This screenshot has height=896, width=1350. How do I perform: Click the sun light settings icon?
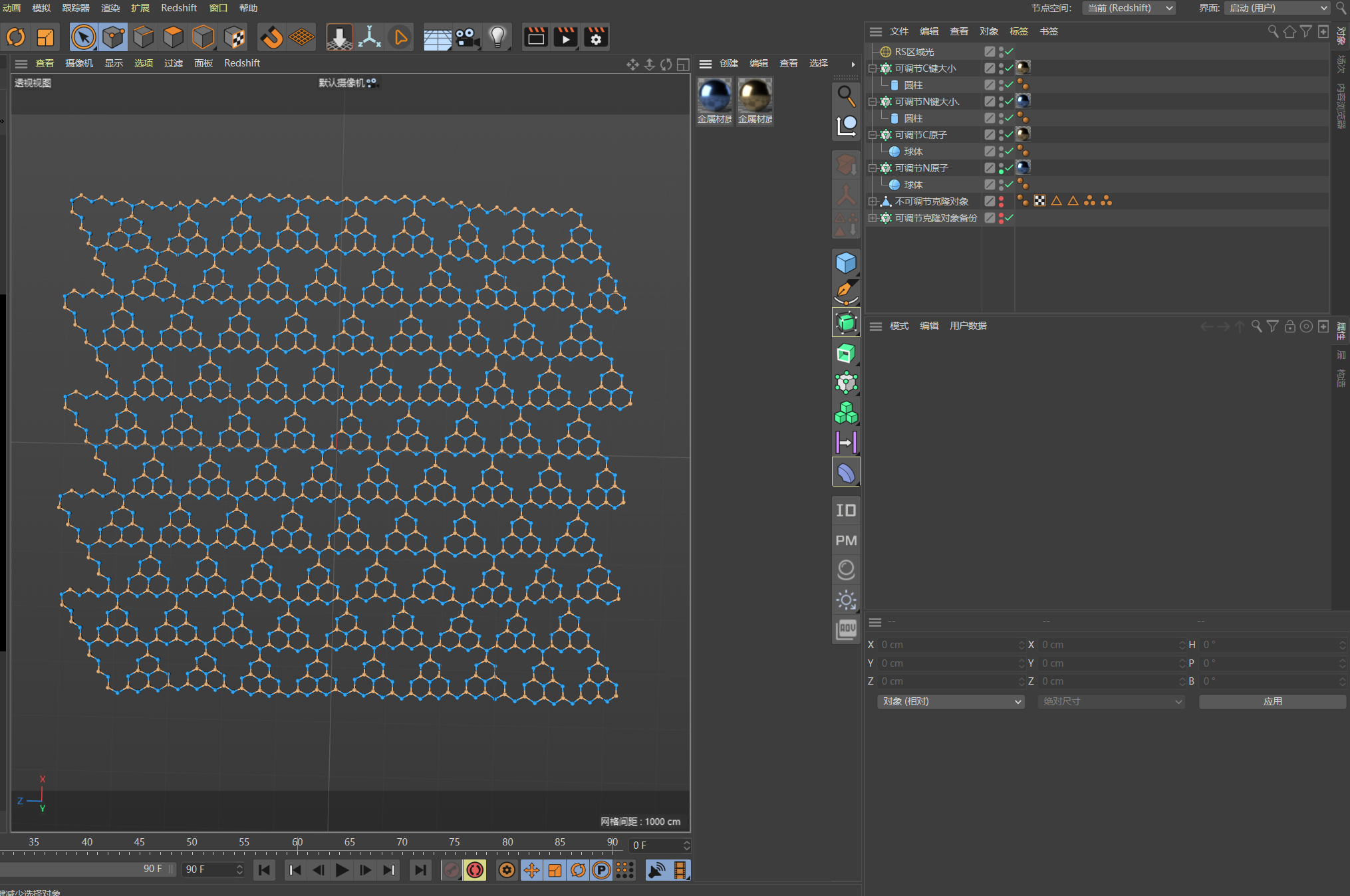point(846,600)
